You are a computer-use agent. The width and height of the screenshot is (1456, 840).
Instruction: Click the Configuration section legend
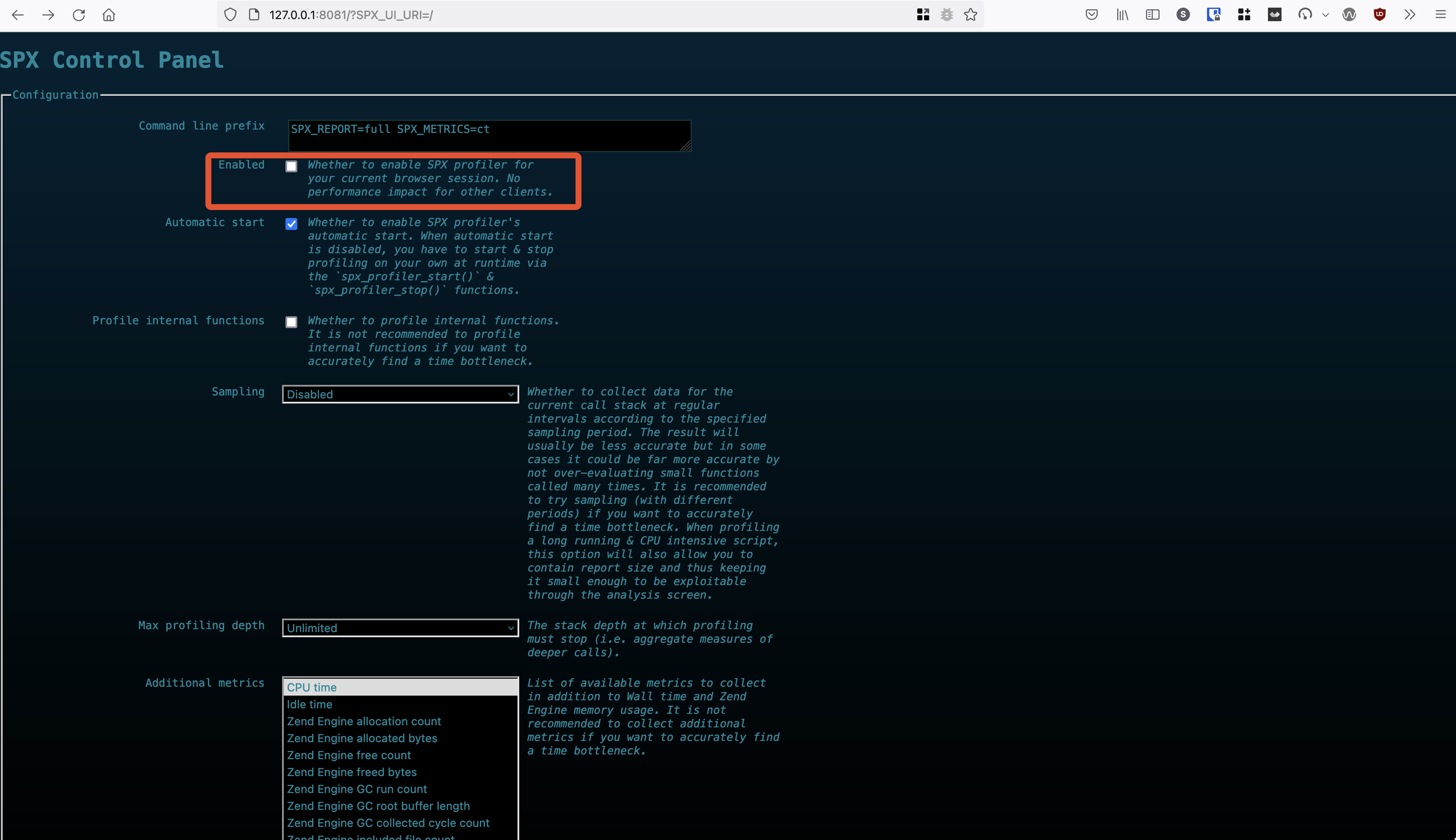pyautogui.click(x=55, y=95)
